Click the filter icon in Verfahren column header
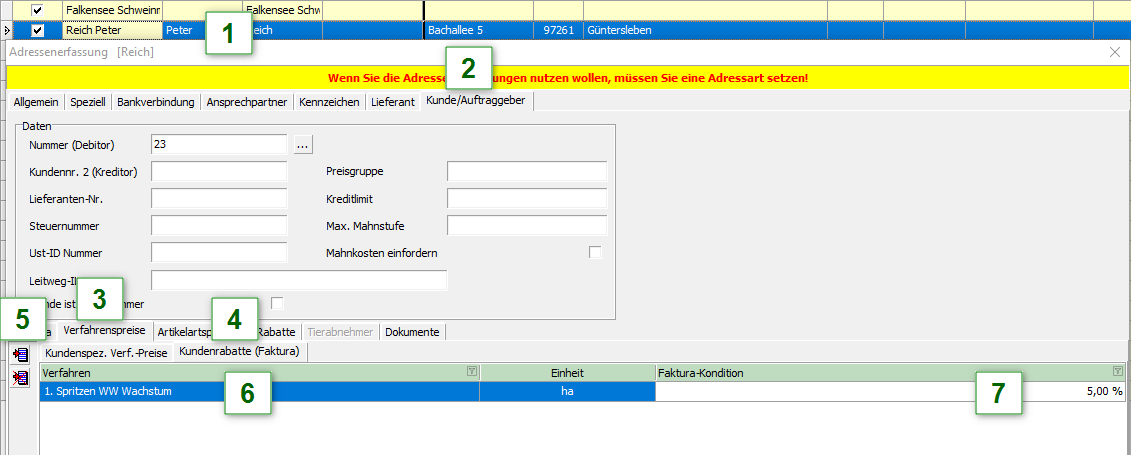 coord(471,372)
